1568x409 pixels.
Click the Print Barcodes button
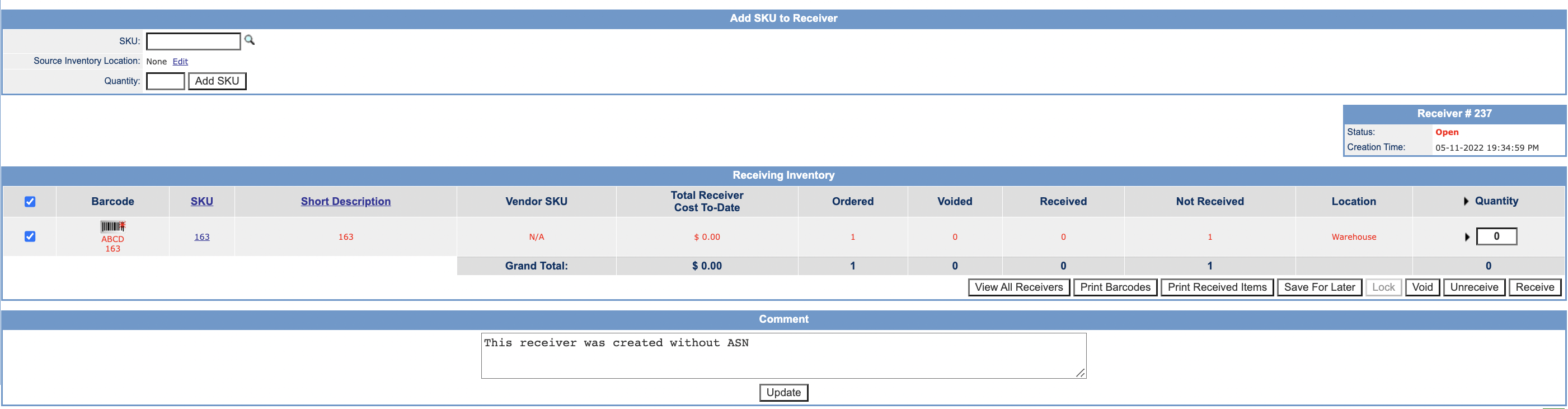[1115, 287]
